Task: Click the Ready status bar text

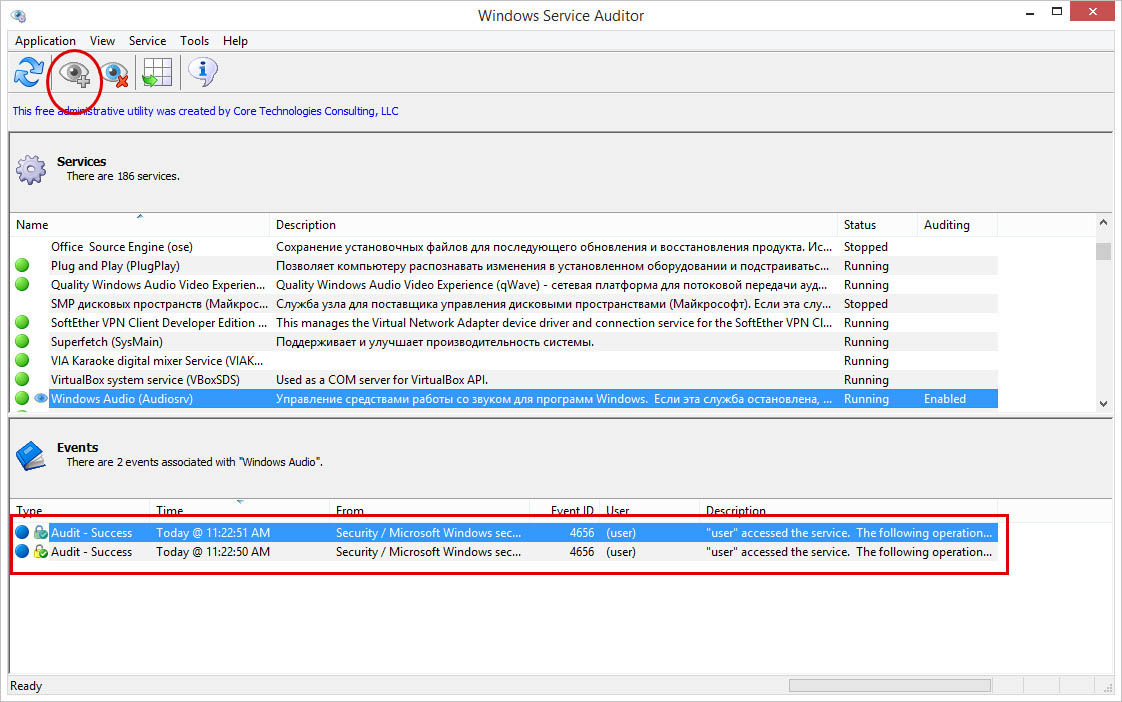Action: pos(26,686)
